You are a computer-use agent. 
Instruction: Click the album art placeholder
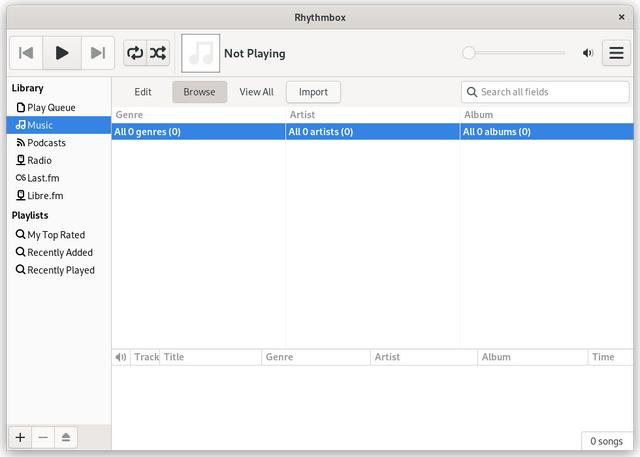point(200,53)
